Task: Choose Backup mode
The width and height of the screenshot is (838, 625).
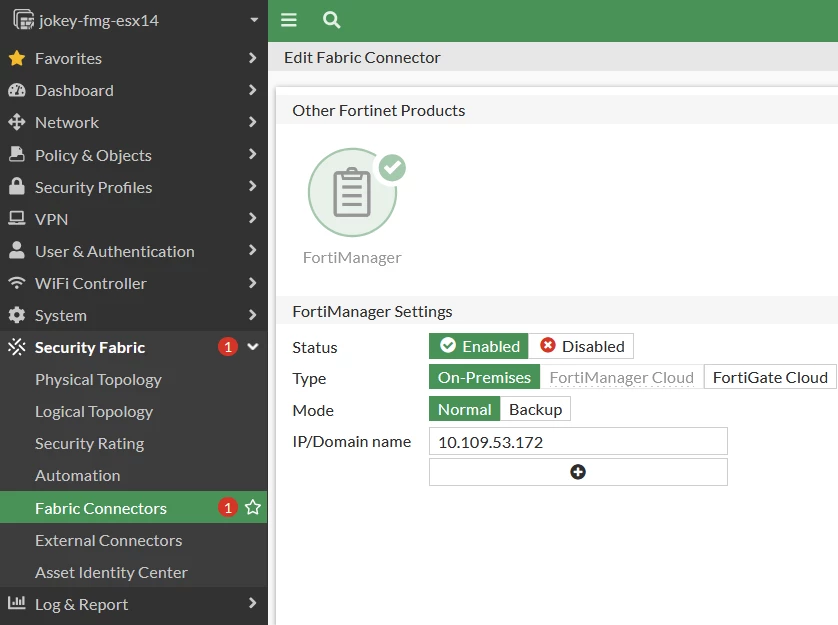Action: pyautogui.click(x=536, y=410)
